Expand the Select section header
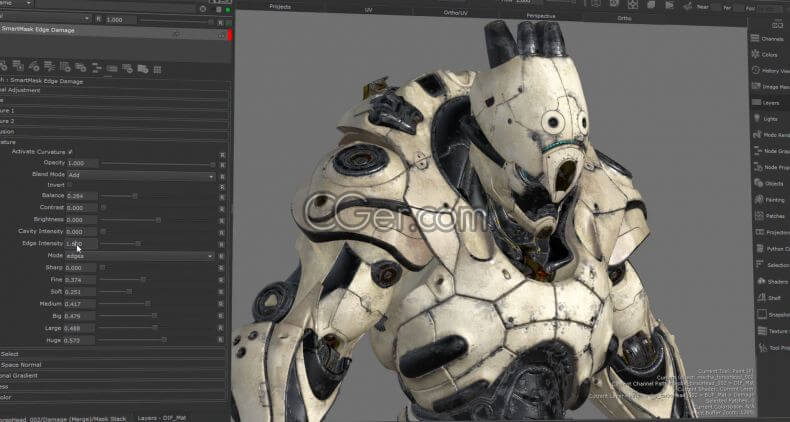 click(x=113, y=354)
